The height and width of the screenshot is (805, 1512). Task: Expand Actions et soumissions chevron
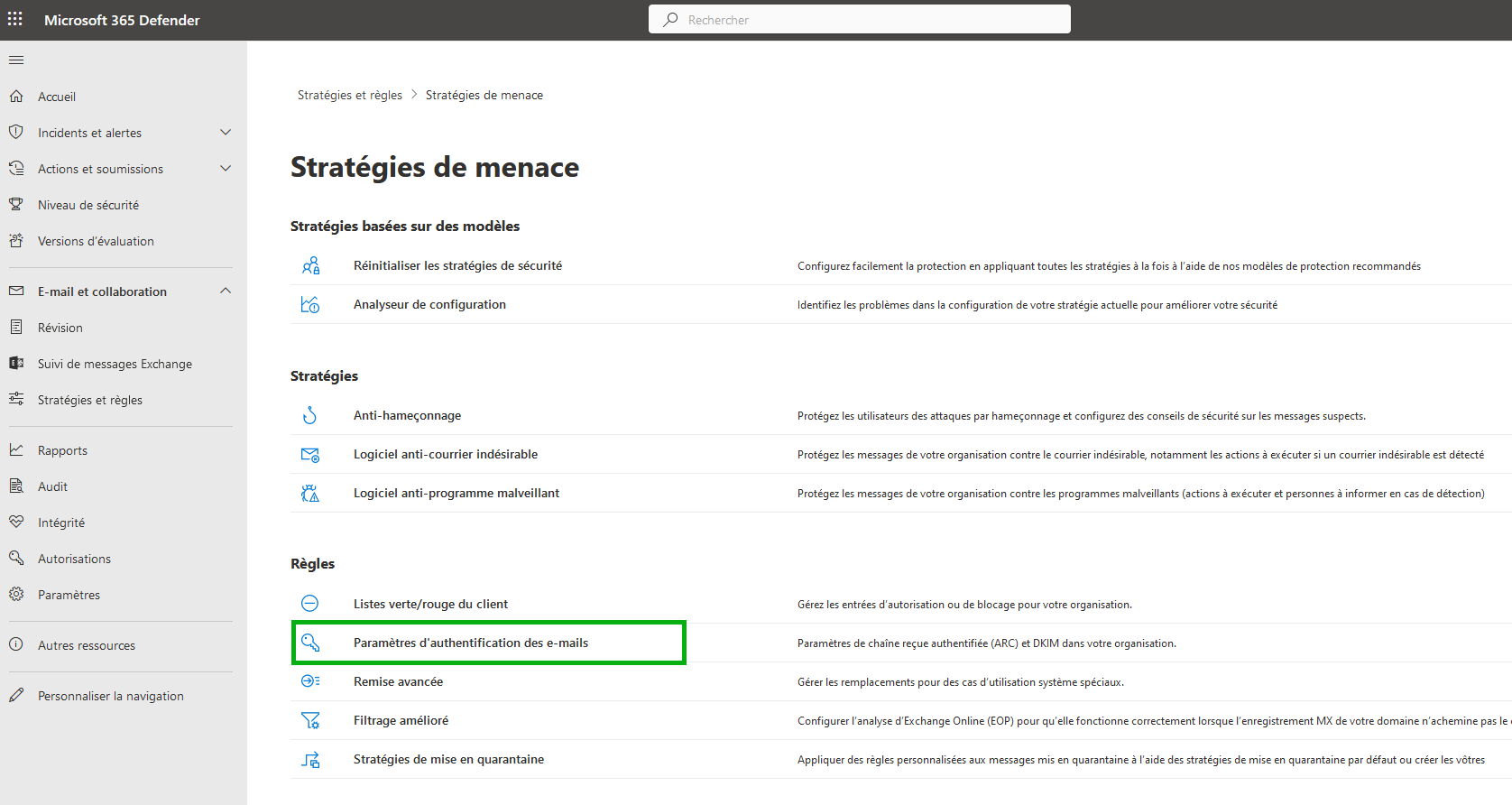point(226,169)
